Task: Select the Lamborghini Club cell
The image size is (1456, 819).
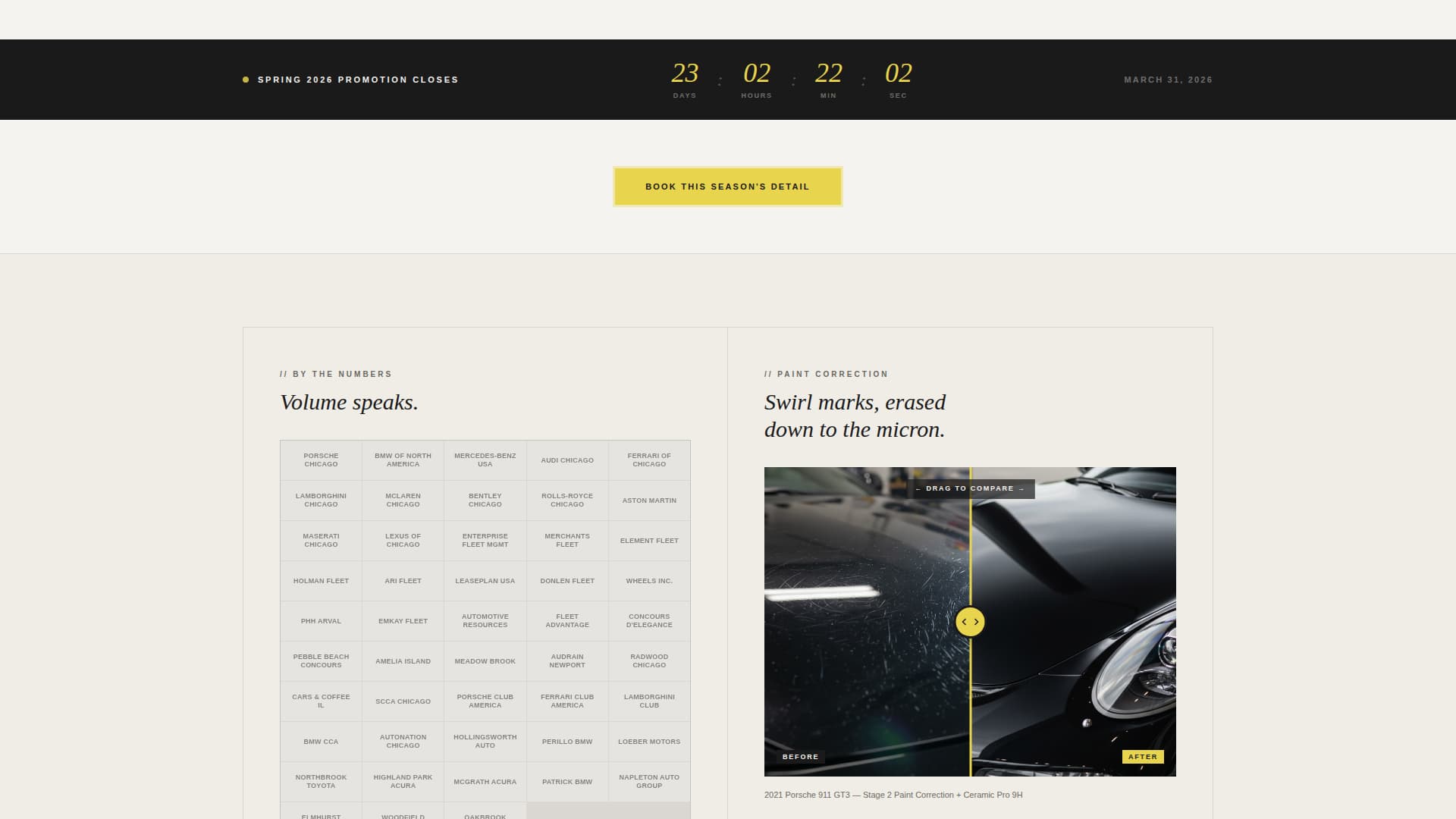Action: point(649,701)
